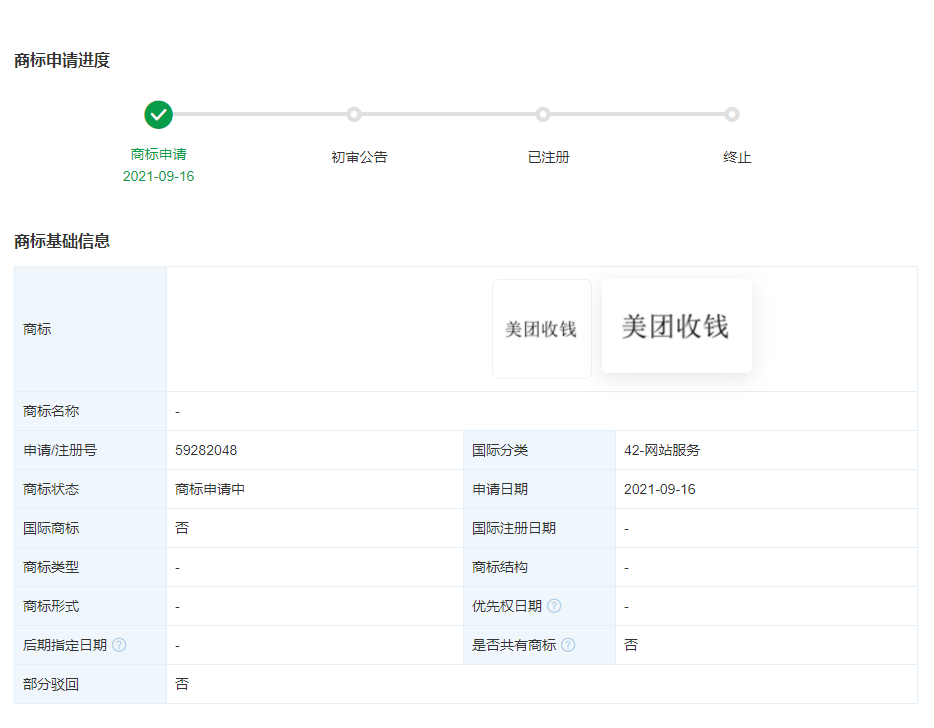The height and width of the screenshot is (728, 934).
Task: Select the registration number 59282048
Action: tap(206, 450)
